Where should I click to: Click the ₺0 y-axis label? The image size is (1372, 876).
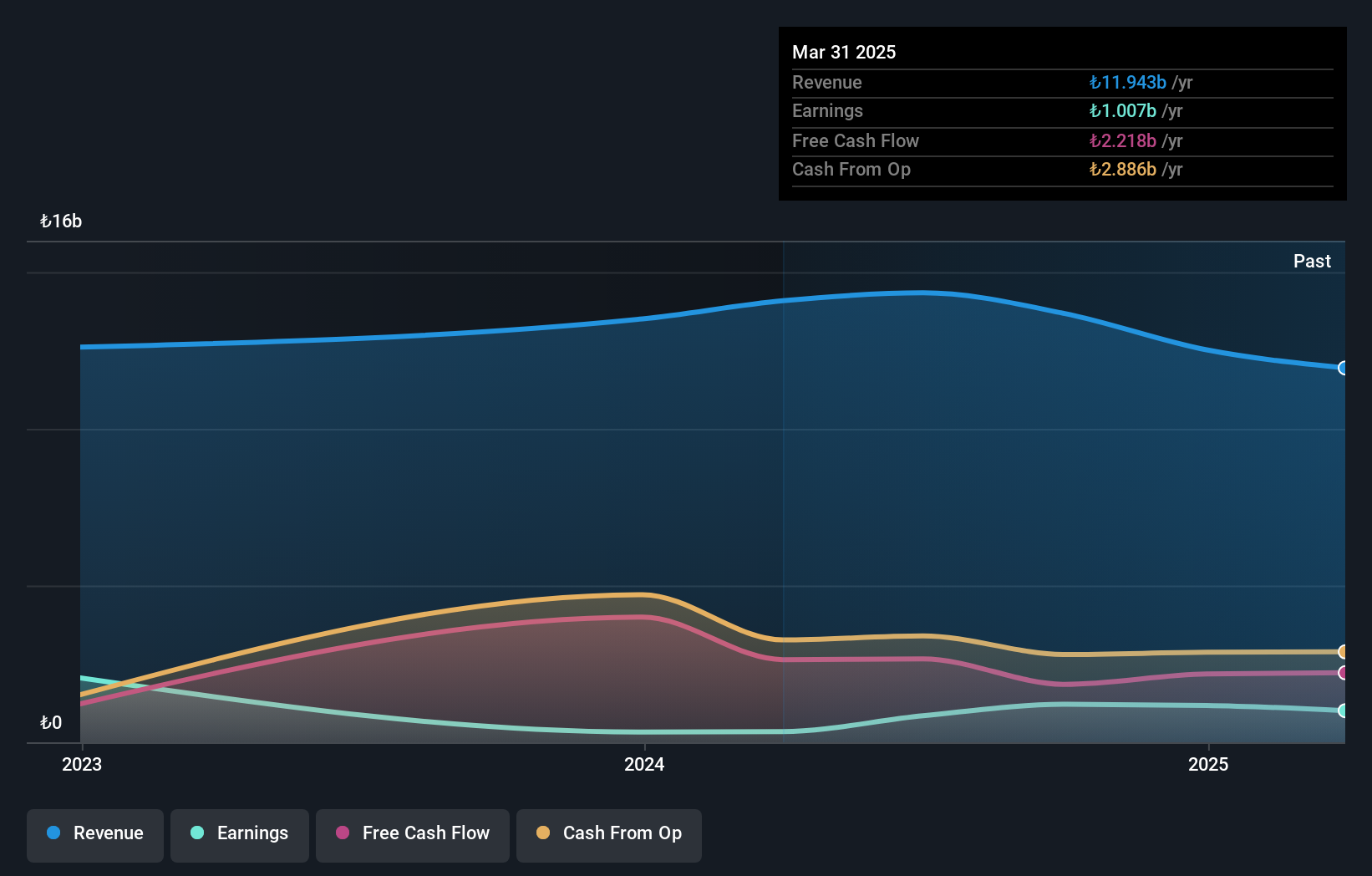(x=51, y=723)
